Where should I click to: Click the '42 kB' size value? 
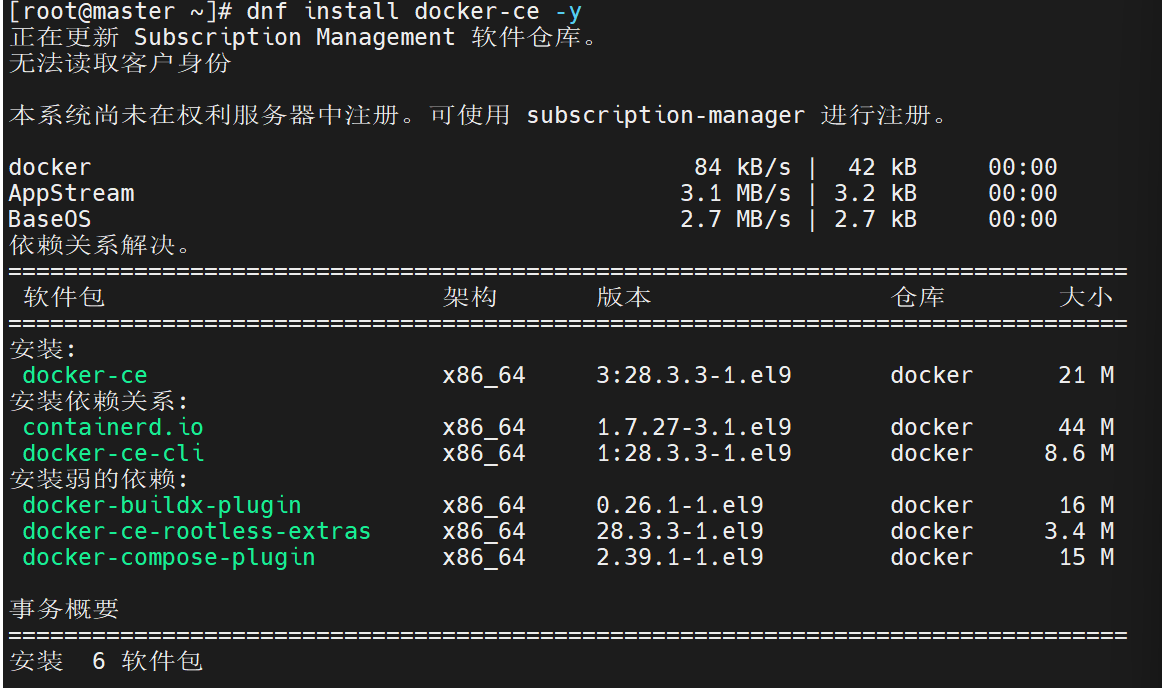pos(883,168)
